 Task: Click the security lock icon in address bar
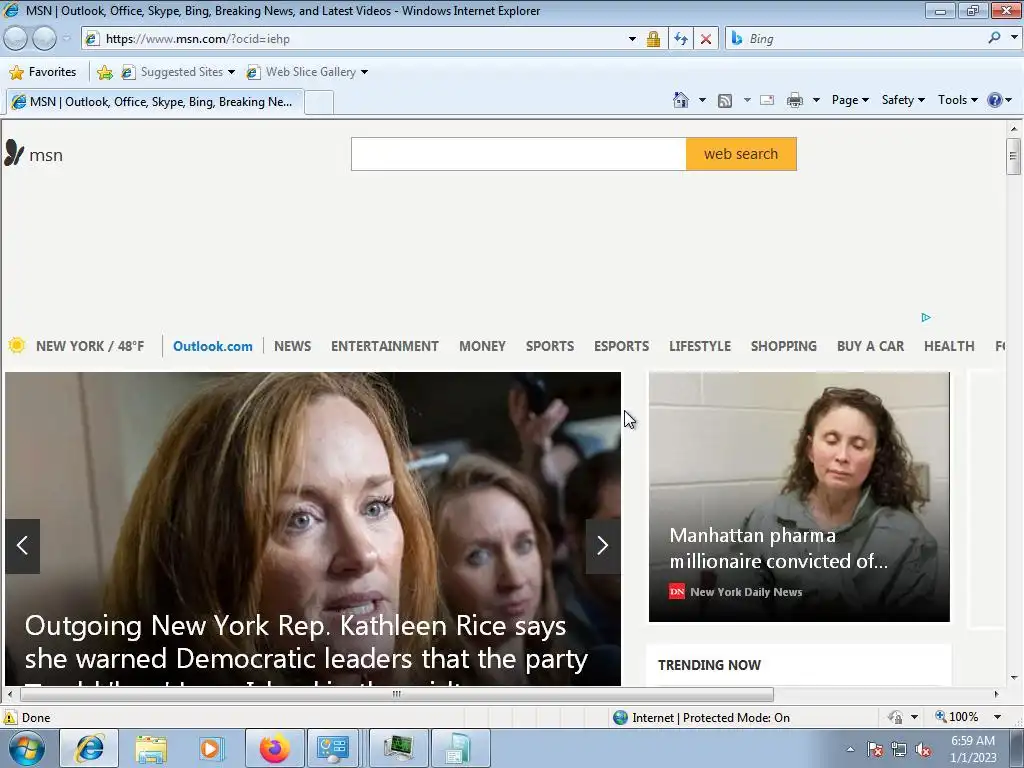click(653, 39)
